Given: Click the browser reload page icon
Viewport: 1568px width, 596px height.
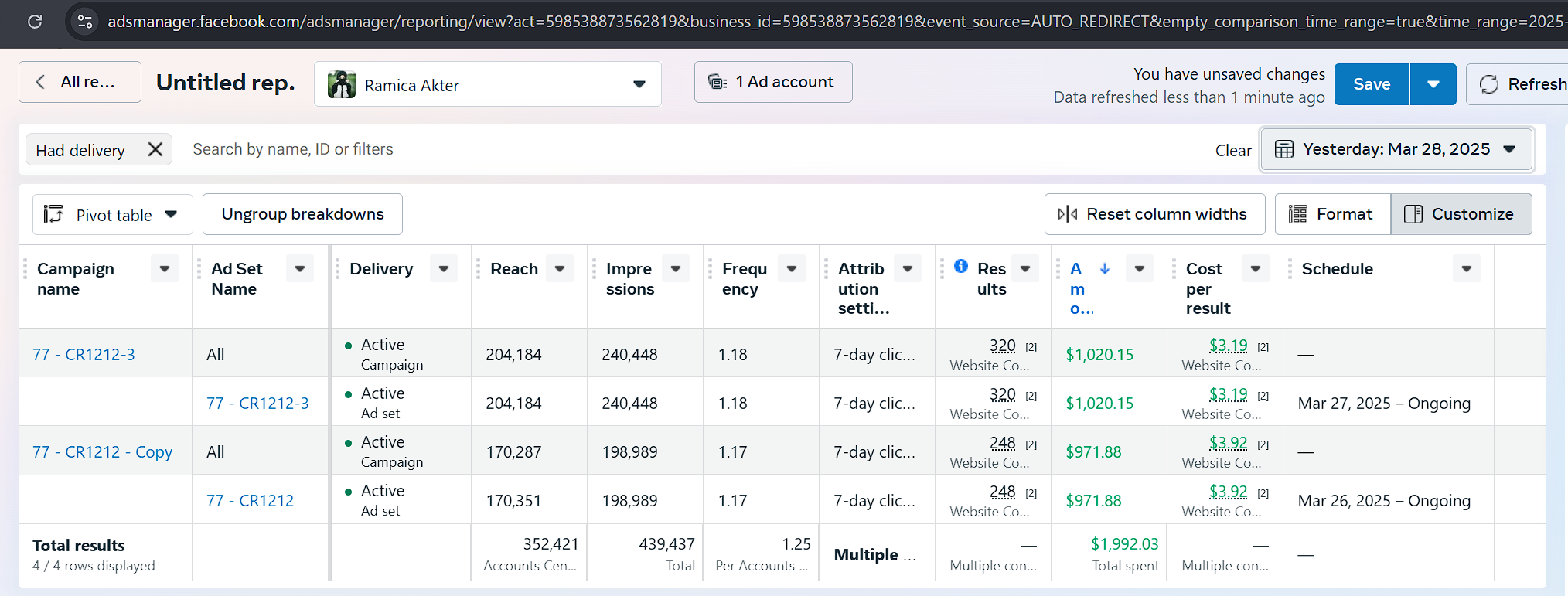Looking at the screenshot, I should tap(35, 22).
